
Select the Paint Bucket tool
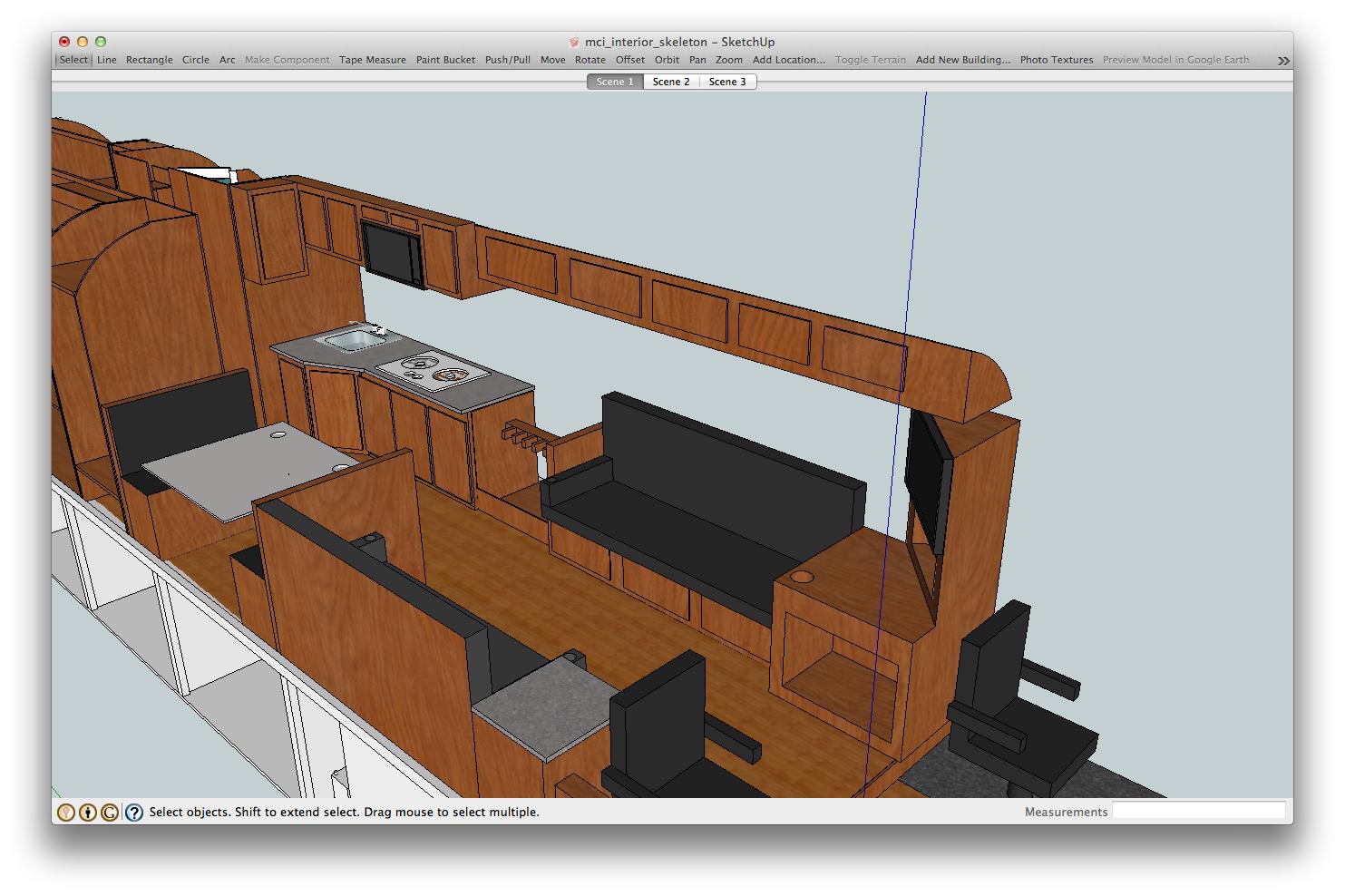coord(445,60)
